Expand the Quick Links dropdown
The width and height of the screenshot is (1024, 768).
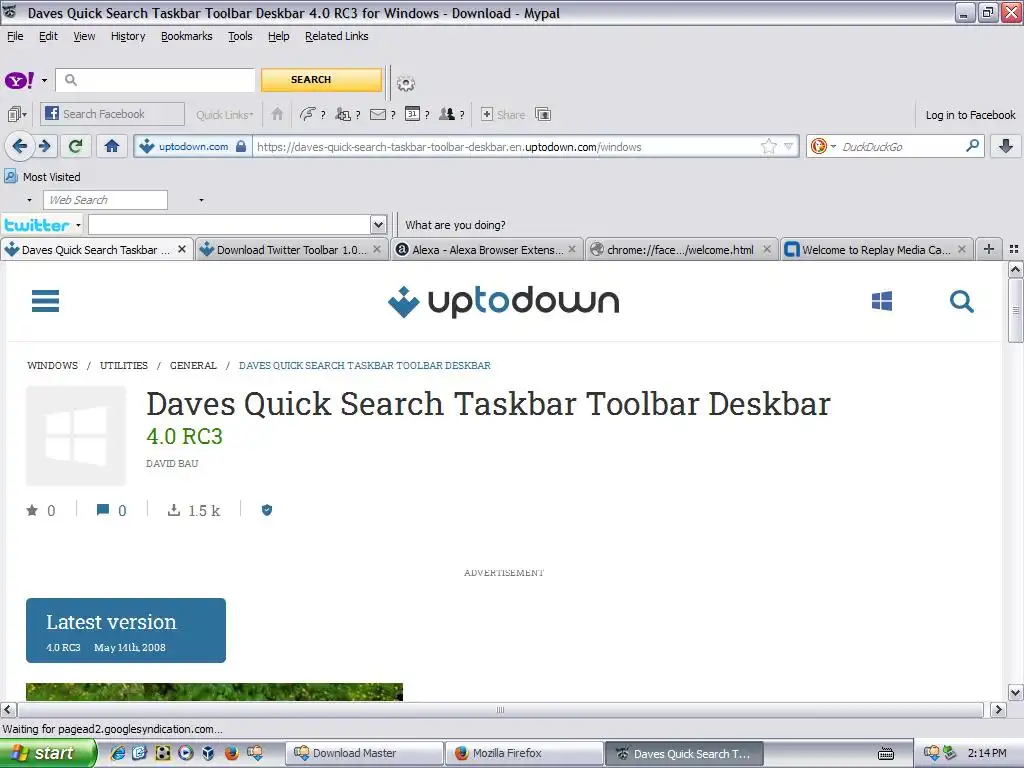(x=225, y=115)
